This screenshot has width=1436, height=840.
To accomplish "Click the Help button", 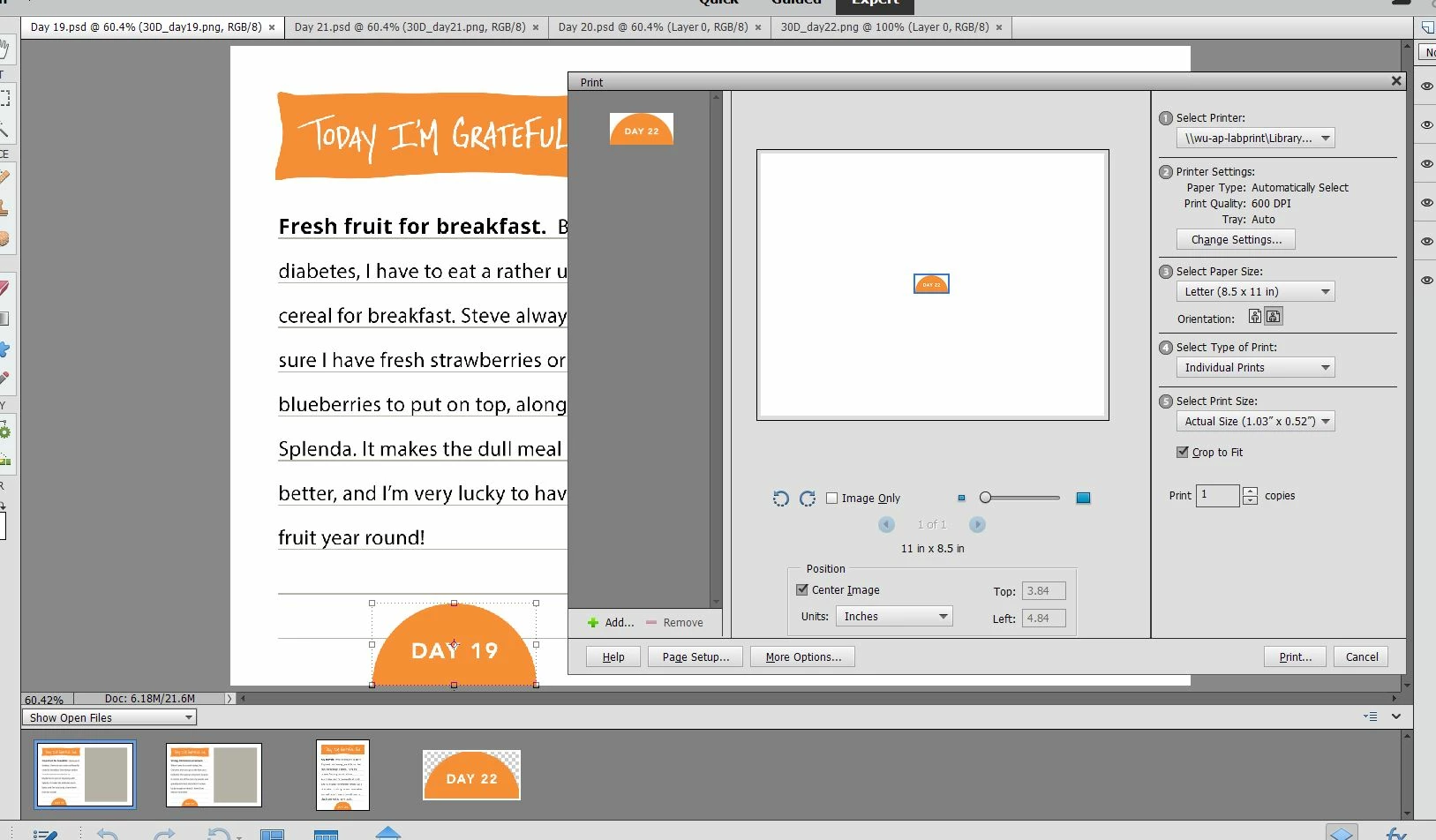I will click(613, 657).
